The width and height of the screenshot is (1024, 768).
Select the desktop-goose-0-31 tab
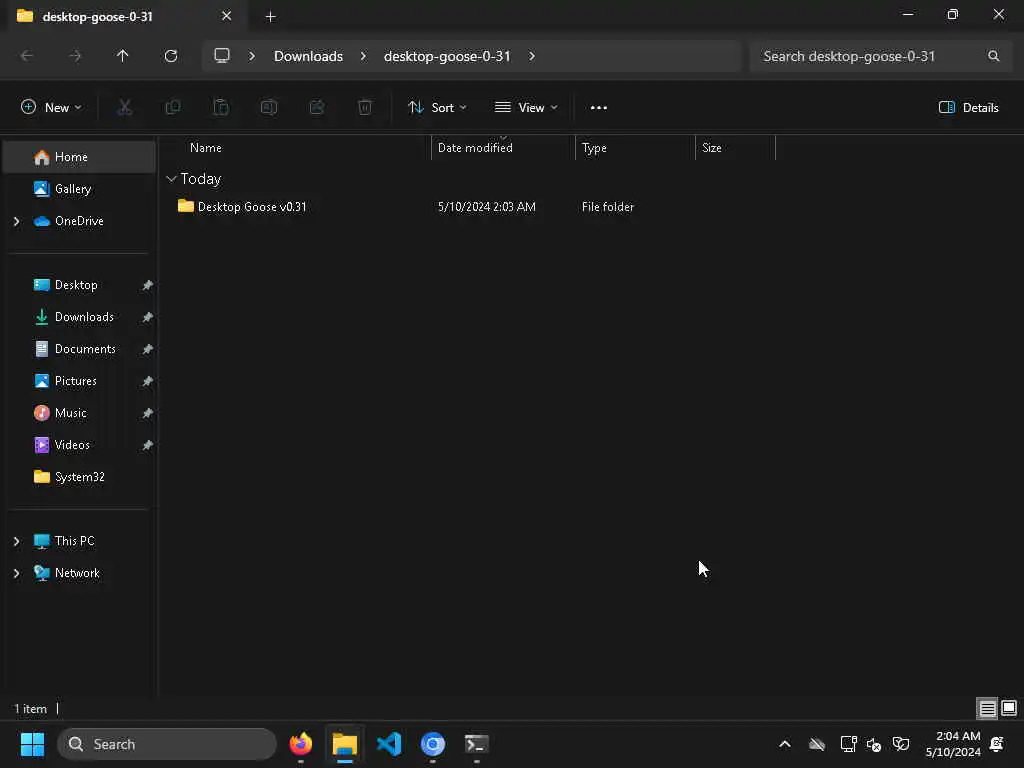(124, 16)
